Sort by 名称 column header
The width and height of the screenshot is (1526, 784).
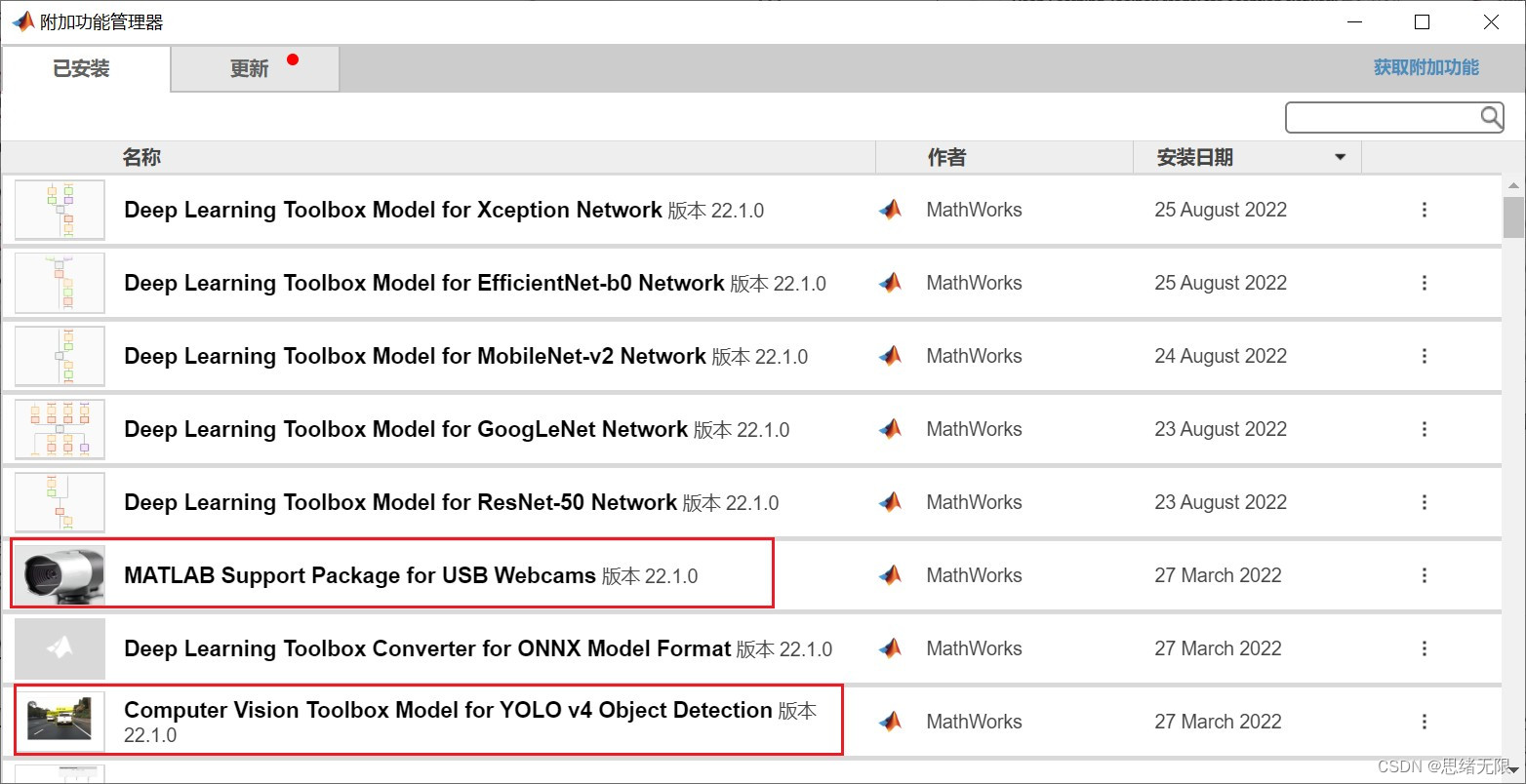point(141,157)
